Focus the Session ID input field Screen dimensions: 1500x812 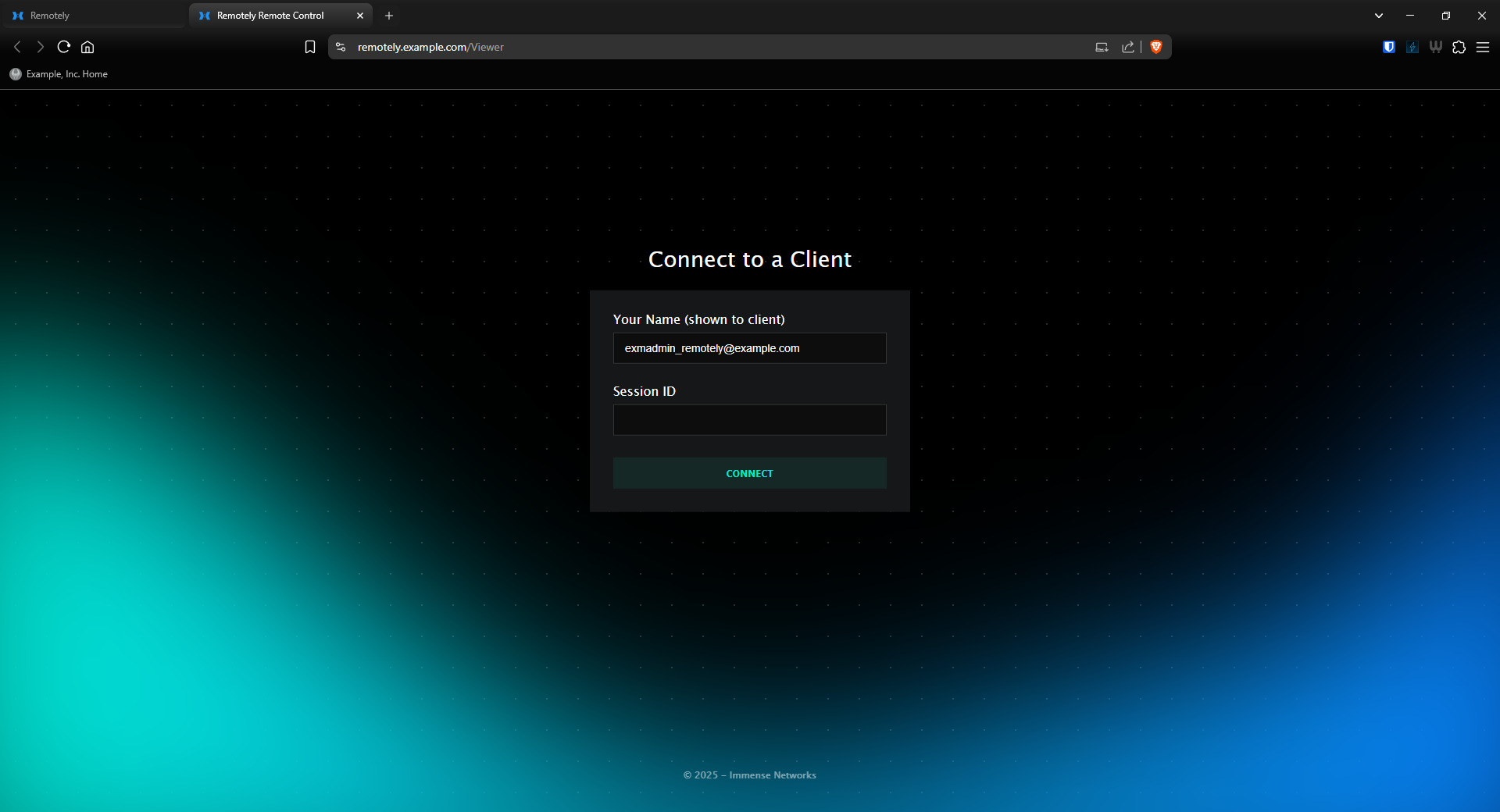pos(749,420)
